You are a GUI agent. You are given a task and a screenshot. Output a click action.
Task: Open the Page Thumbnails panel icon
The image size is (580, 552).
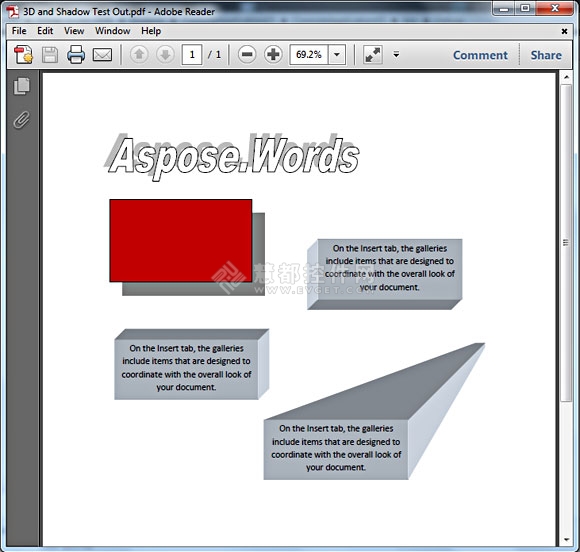point(22,86)
